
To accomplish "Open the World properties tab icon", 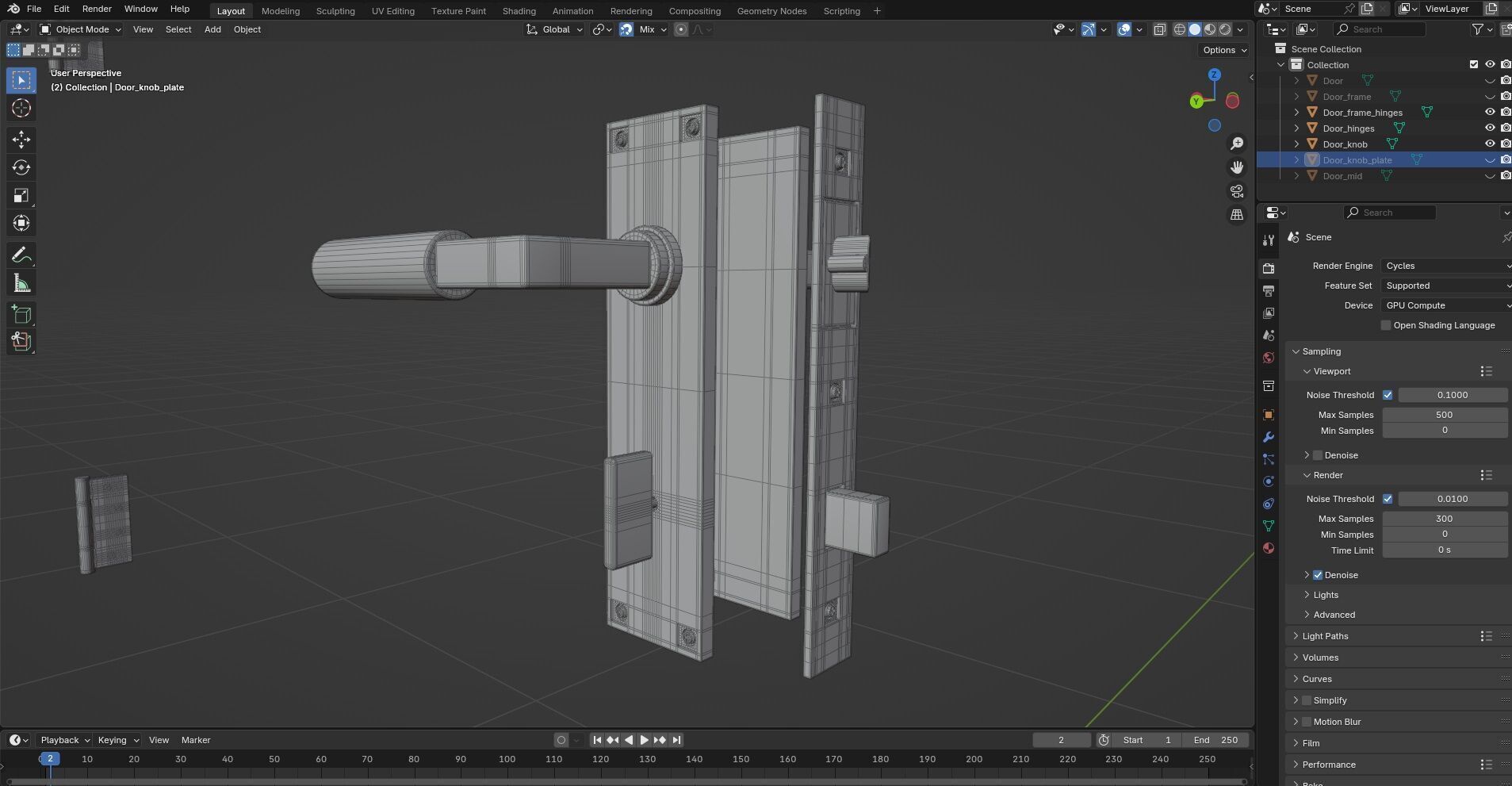I will tap(1269, 358).
